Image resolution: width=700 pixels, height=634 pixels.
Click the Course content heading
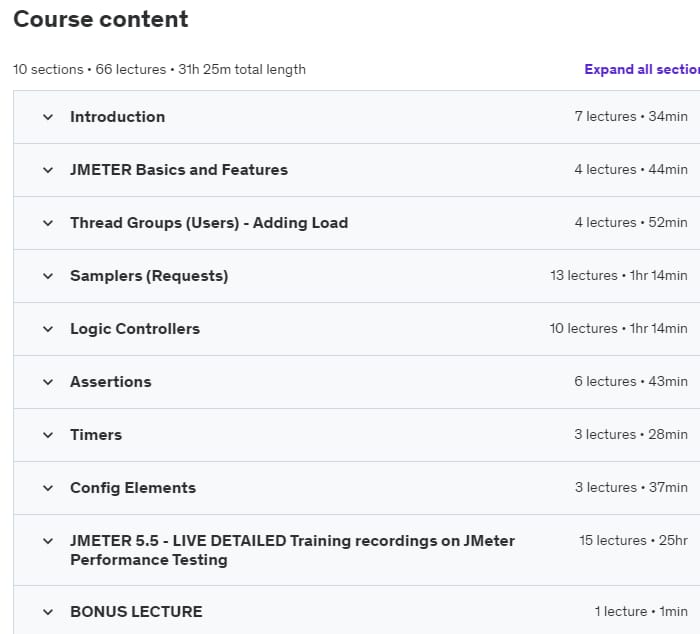pyautogui.click(x=101, y=19)
